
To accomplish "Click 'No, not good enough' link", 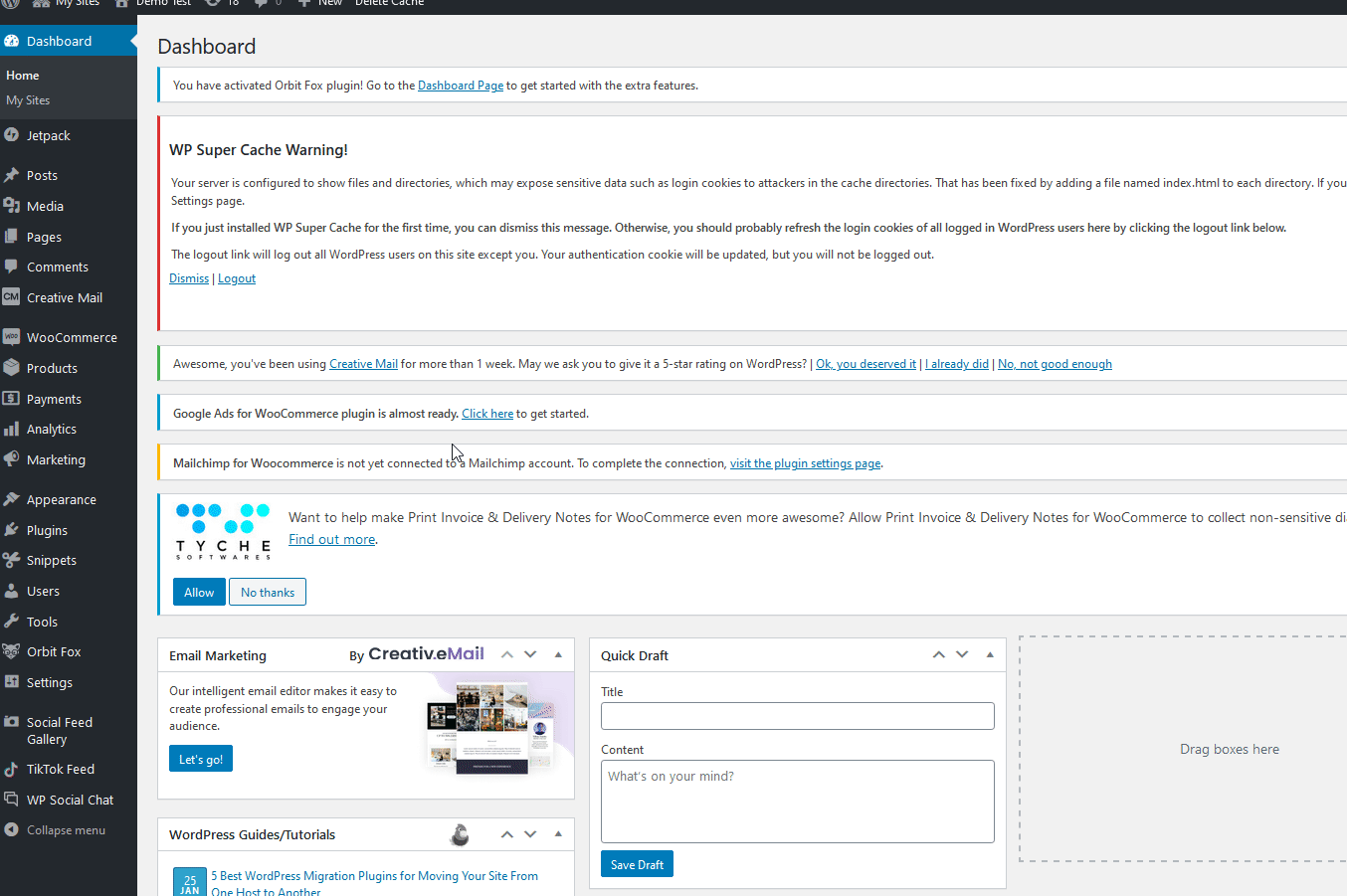I will point(1055,364).
